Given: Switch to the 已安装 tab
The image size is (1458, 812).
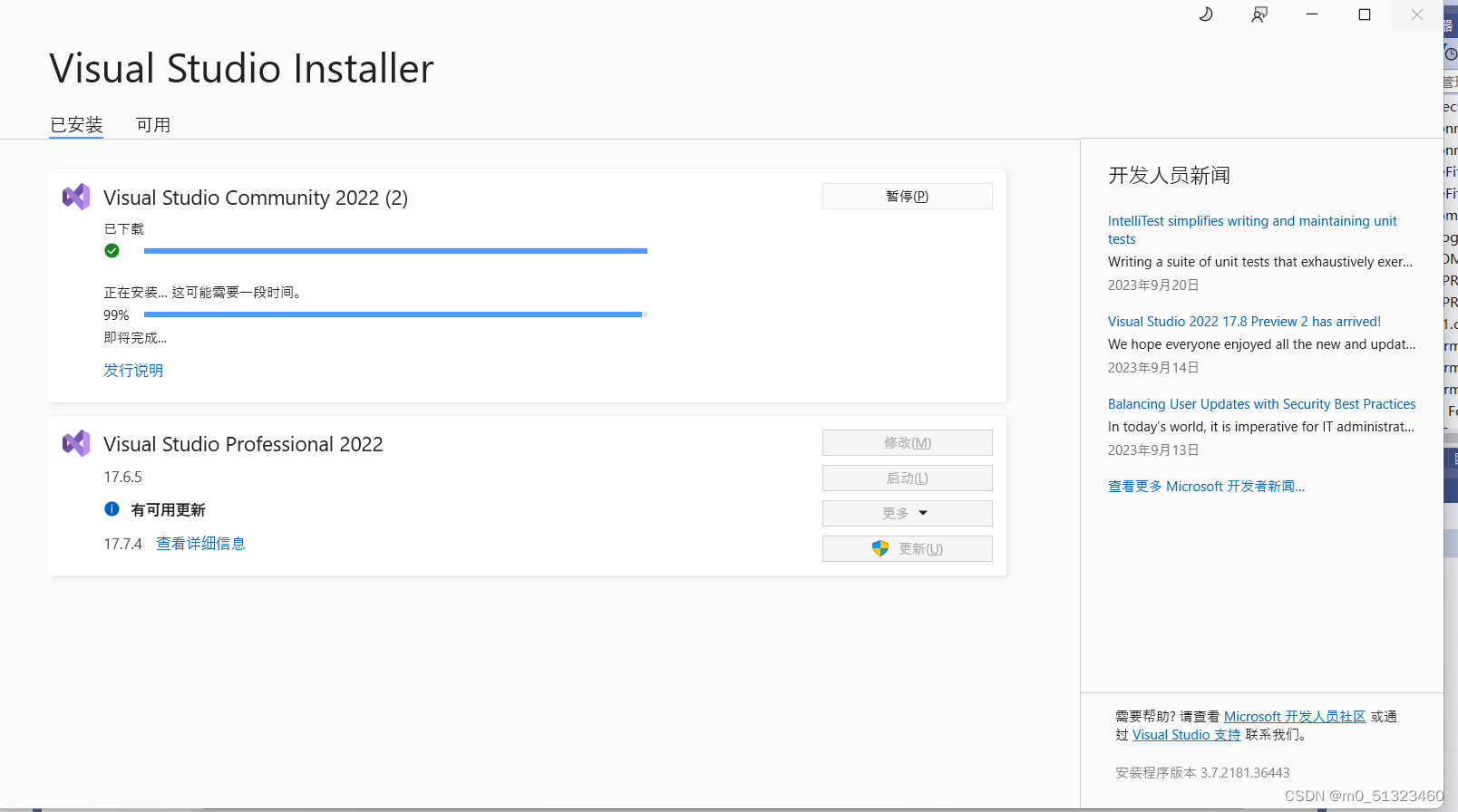Looking at the screenshot, I should coord(76,125).
